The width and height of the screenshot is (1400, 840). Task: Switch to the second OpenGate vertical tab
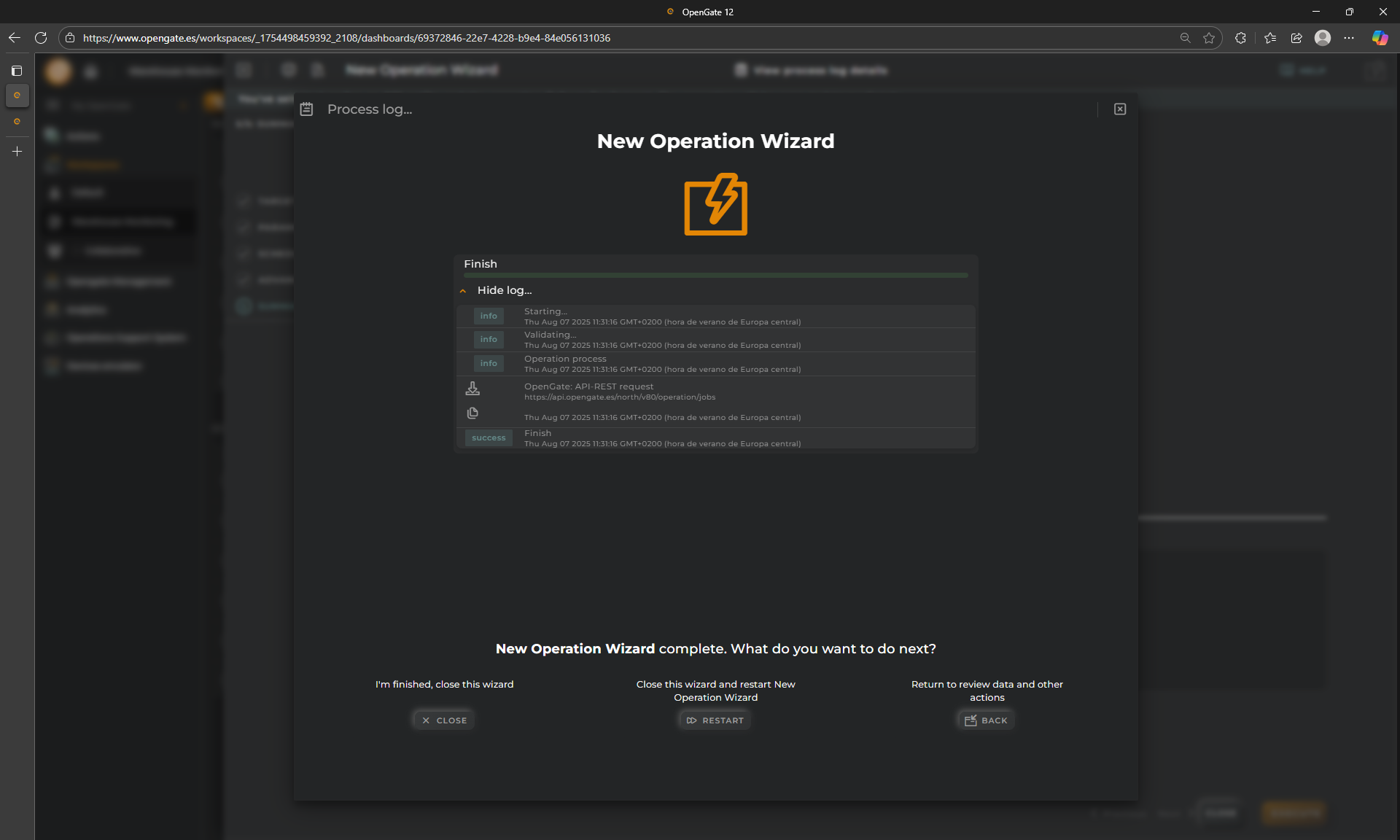pyautogui.click(x=17, y=122)
